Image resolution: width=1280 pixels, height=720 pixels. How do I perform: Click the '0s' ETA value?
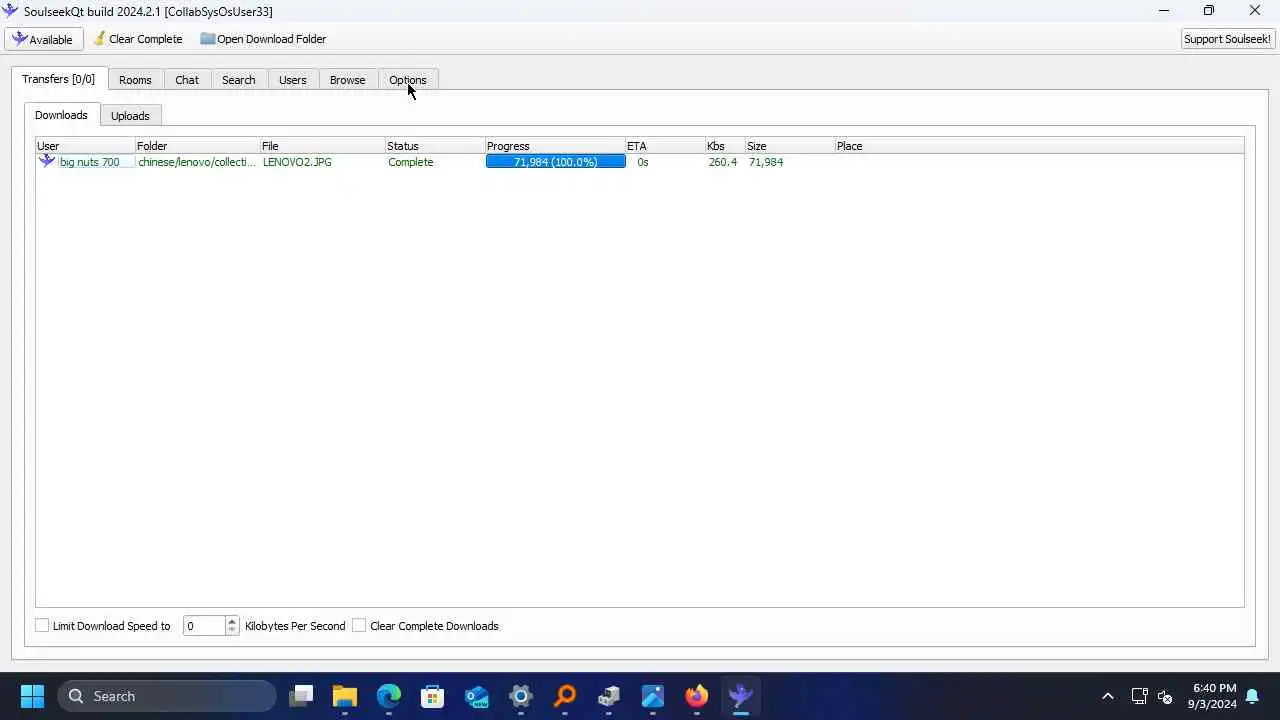click(643, 162)
